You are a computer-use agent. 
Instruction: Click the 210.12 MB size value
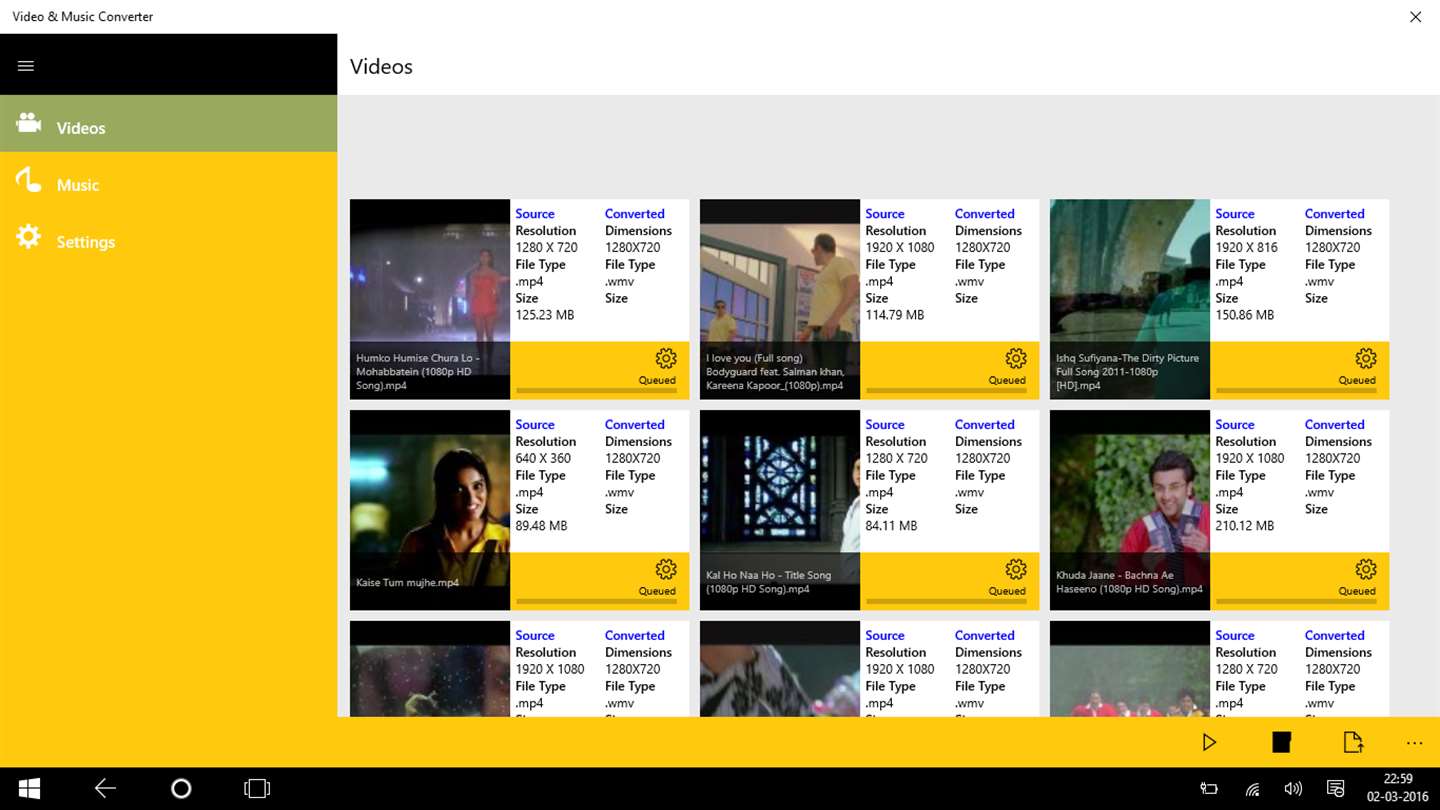click(x=1245, y=526)
